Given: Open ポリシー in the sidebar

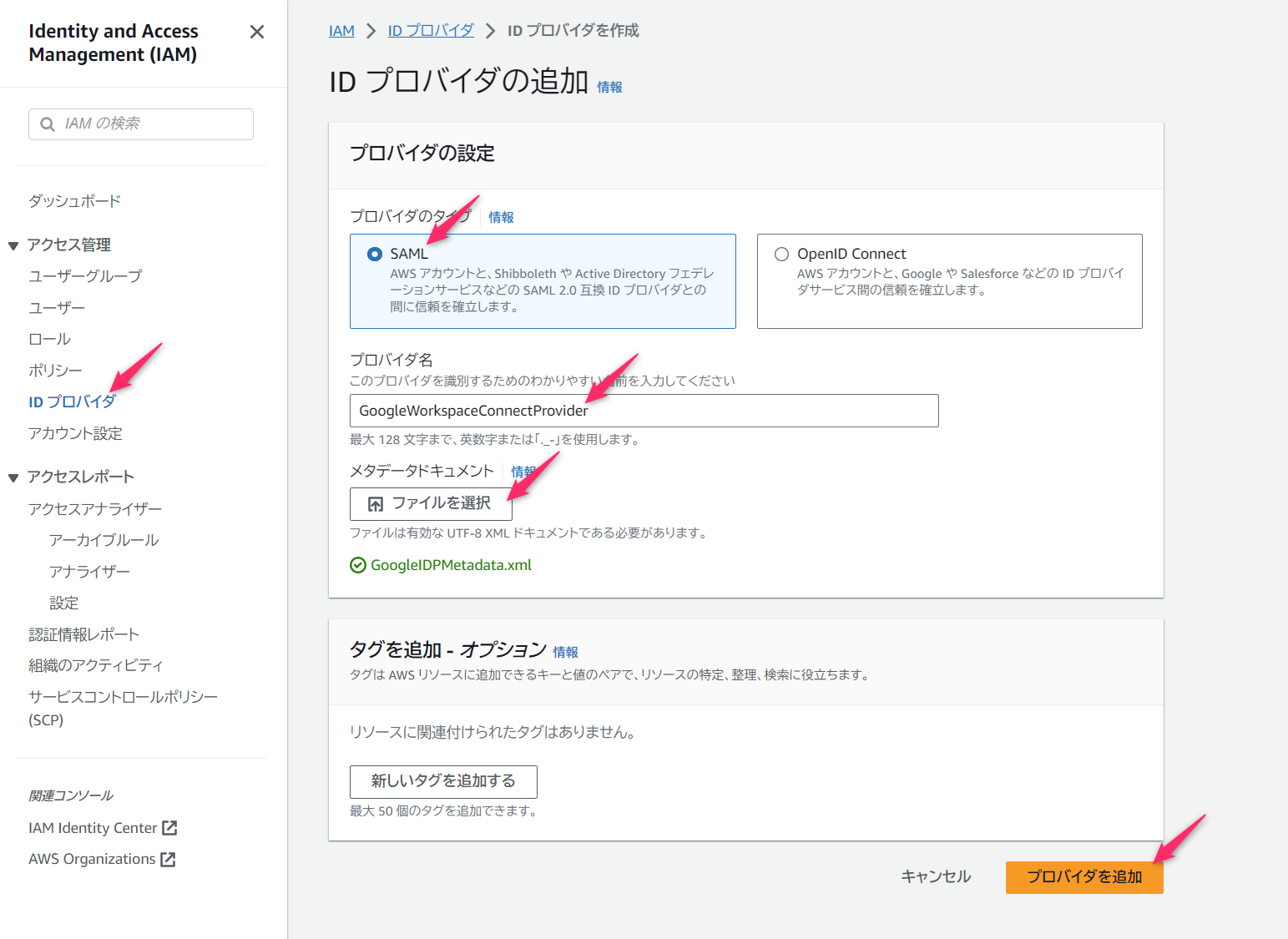Looking at the screenshot, I should [x=55, y=371].
